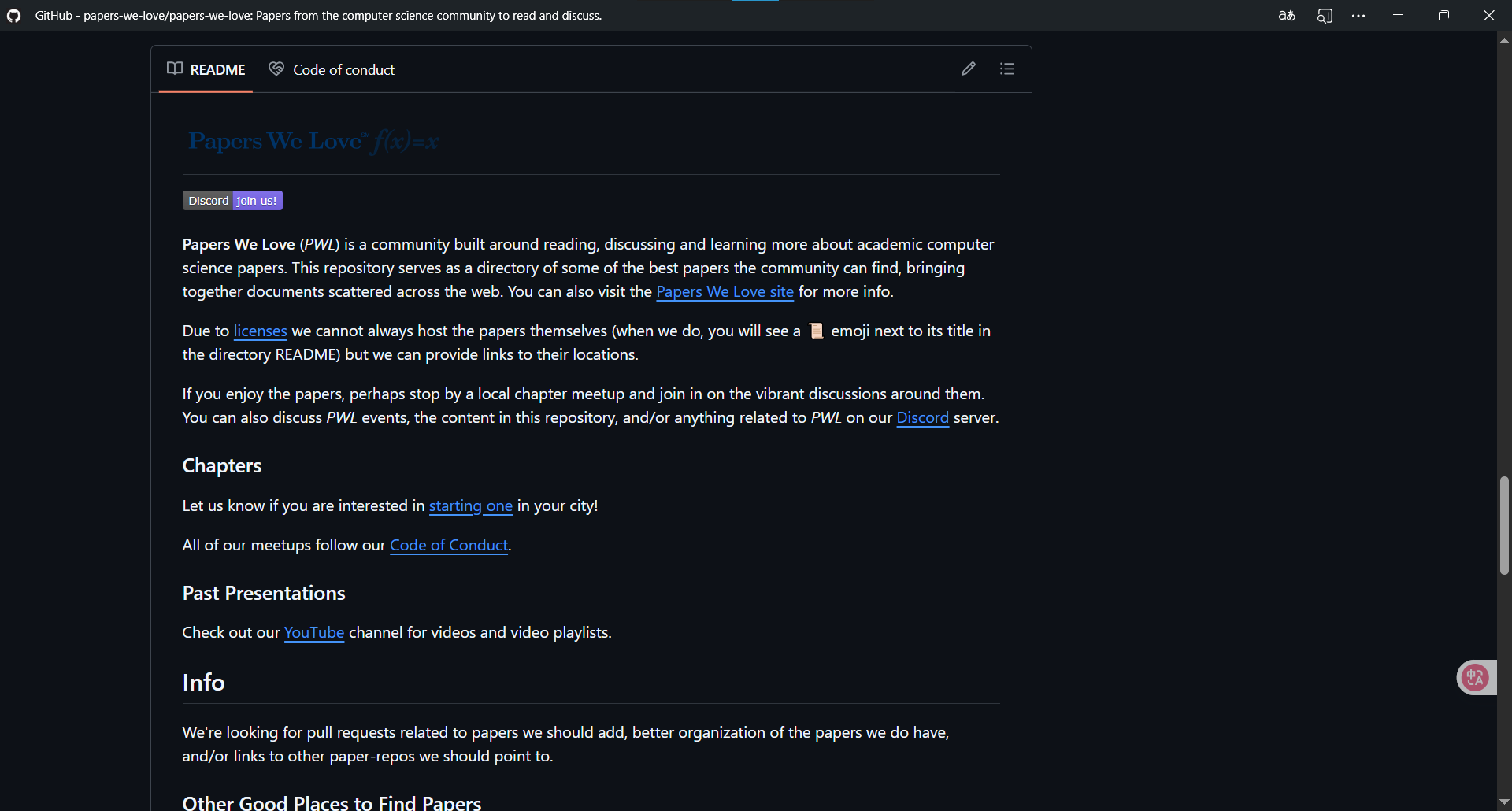Open the Papers We Love site link
The image size is (1512, 811).
pos(724,291)
